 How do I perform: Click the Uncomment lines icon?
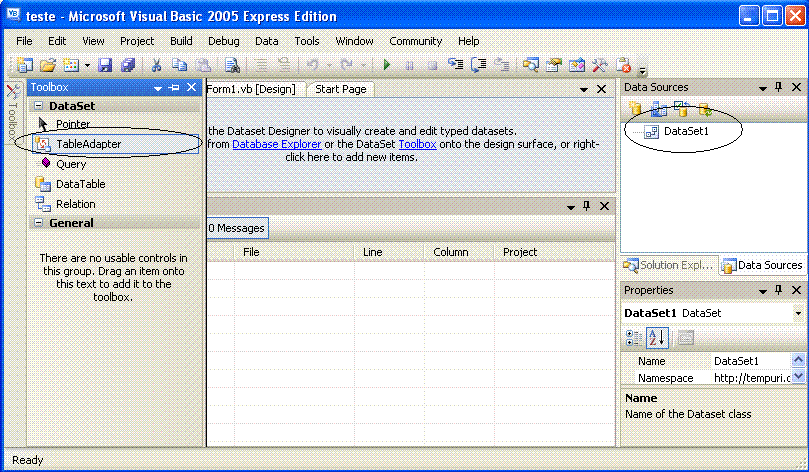tap(284, 65)
